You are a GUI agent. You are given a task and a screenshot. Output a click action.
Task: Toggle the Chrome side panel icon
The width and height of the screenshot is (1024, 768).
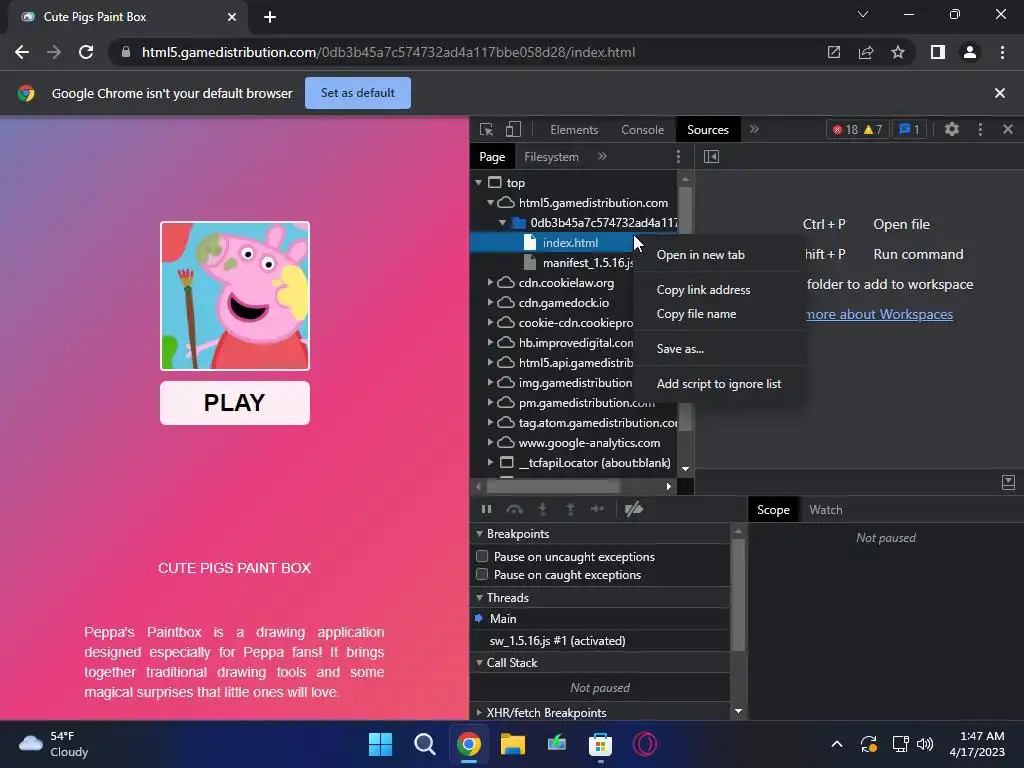[938, 52]
